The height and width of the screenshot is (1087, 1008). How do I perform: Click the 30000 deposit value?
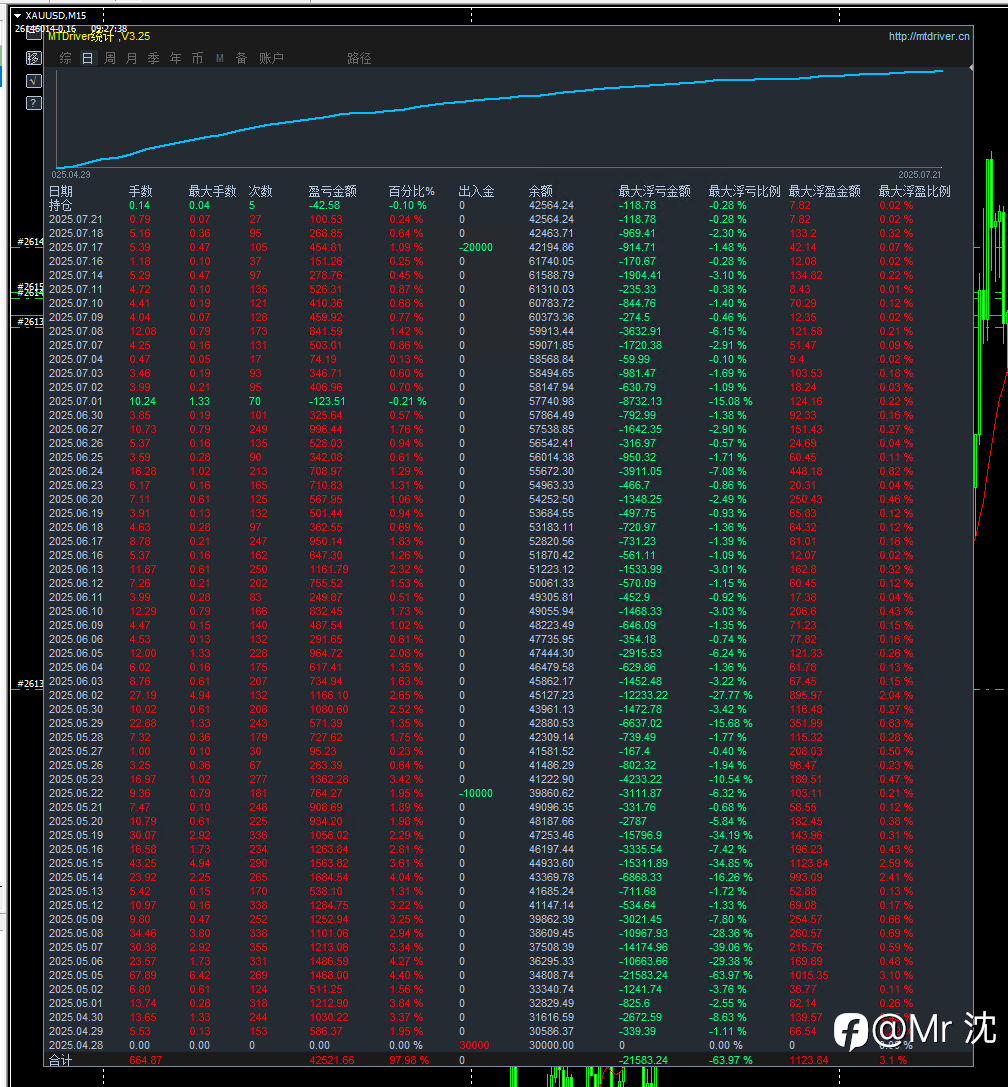click(474, 1045)
